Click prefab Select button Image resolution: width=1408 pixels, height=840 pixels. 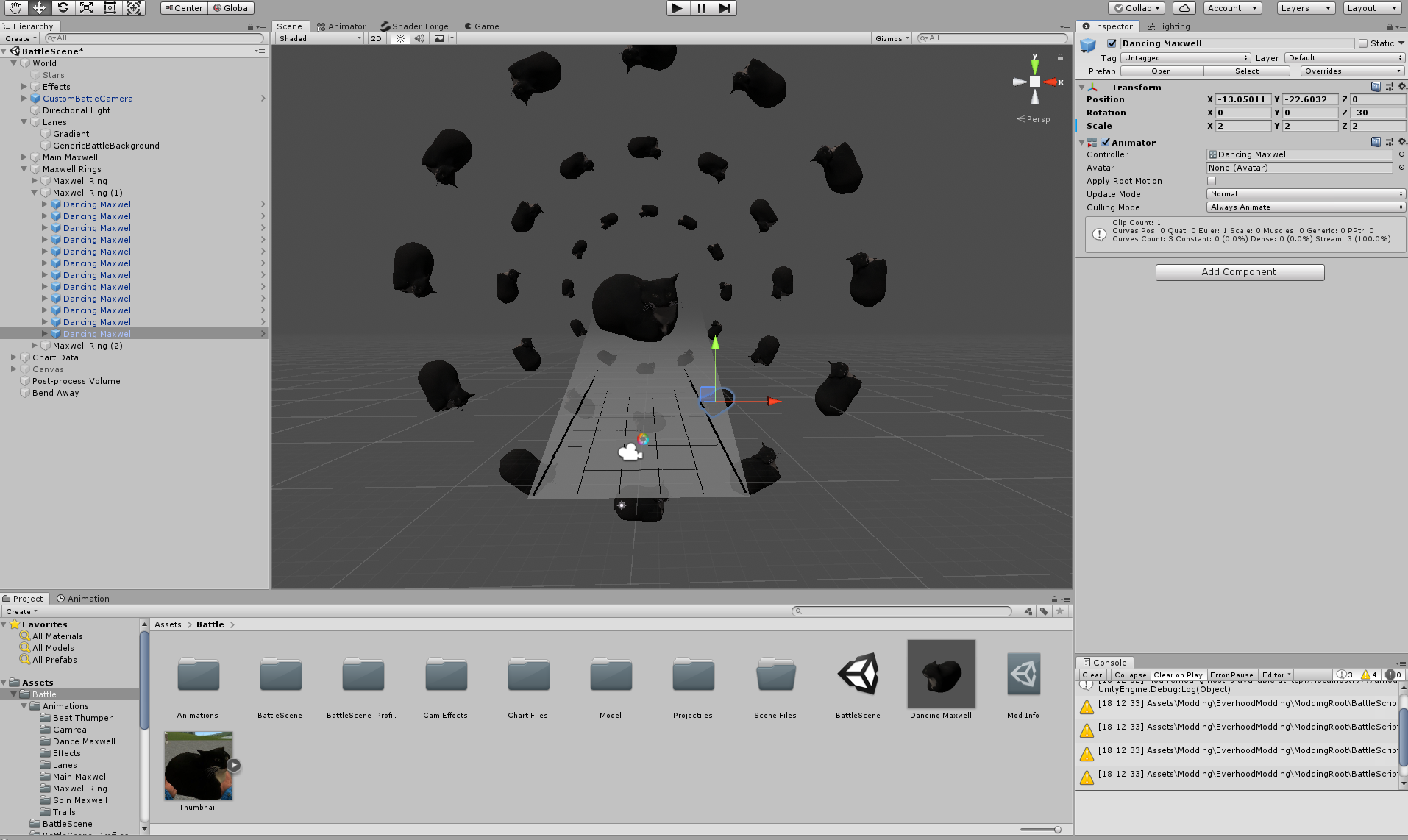click(x=1247, y=71)
